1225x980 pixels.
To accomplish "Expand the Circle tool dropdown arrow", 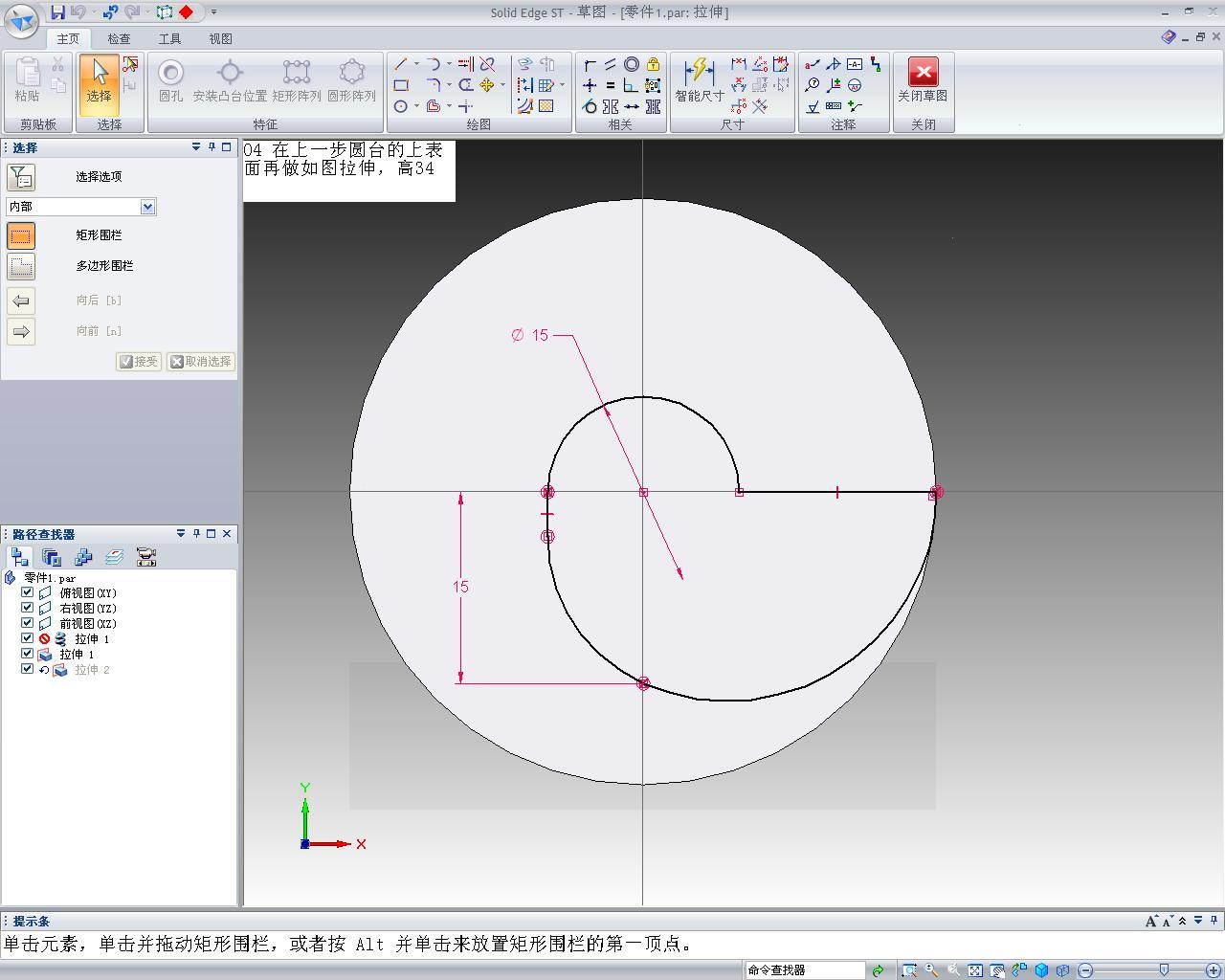I will coord(416,106).
